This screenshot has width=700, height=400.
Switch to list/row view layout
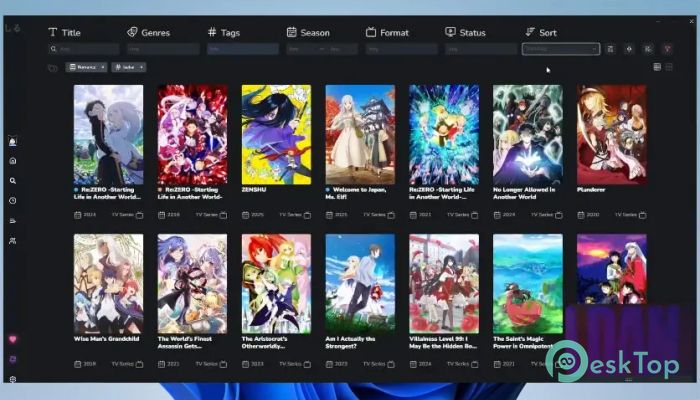(657, 67)
